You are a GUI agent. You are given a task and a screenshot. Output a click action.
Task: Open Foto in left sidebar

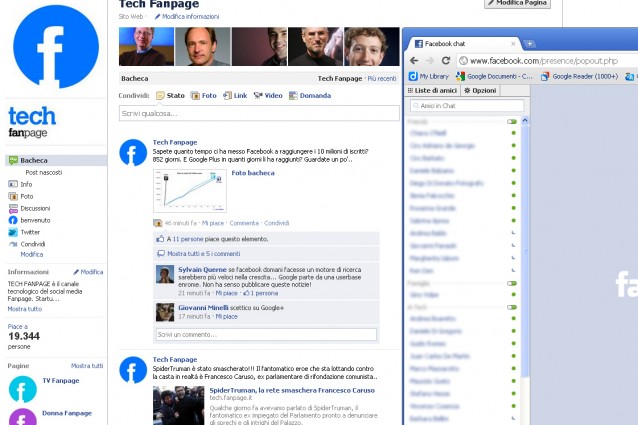click(x=27, y=196)
